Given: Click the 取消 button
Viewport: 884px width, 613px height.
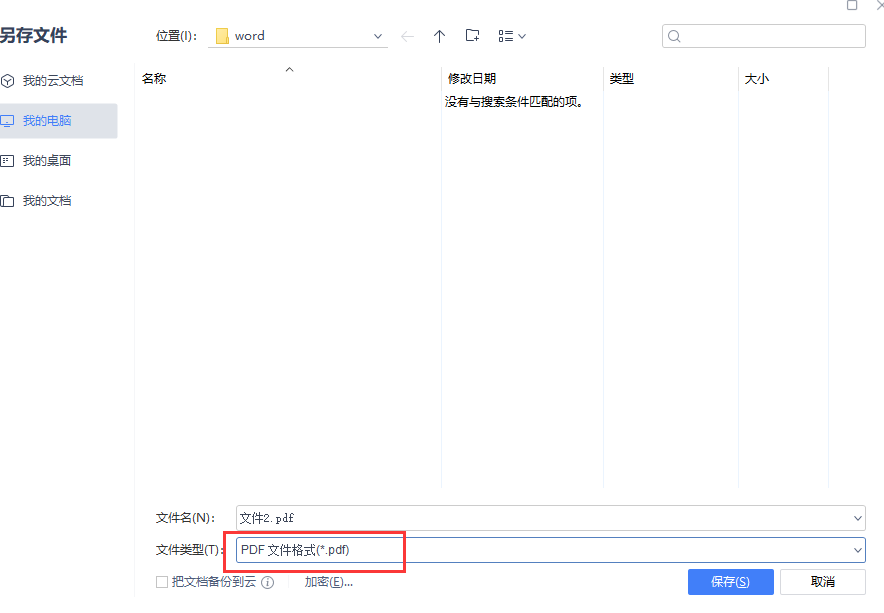Looking at the screenshot, I should pos(823,582).
